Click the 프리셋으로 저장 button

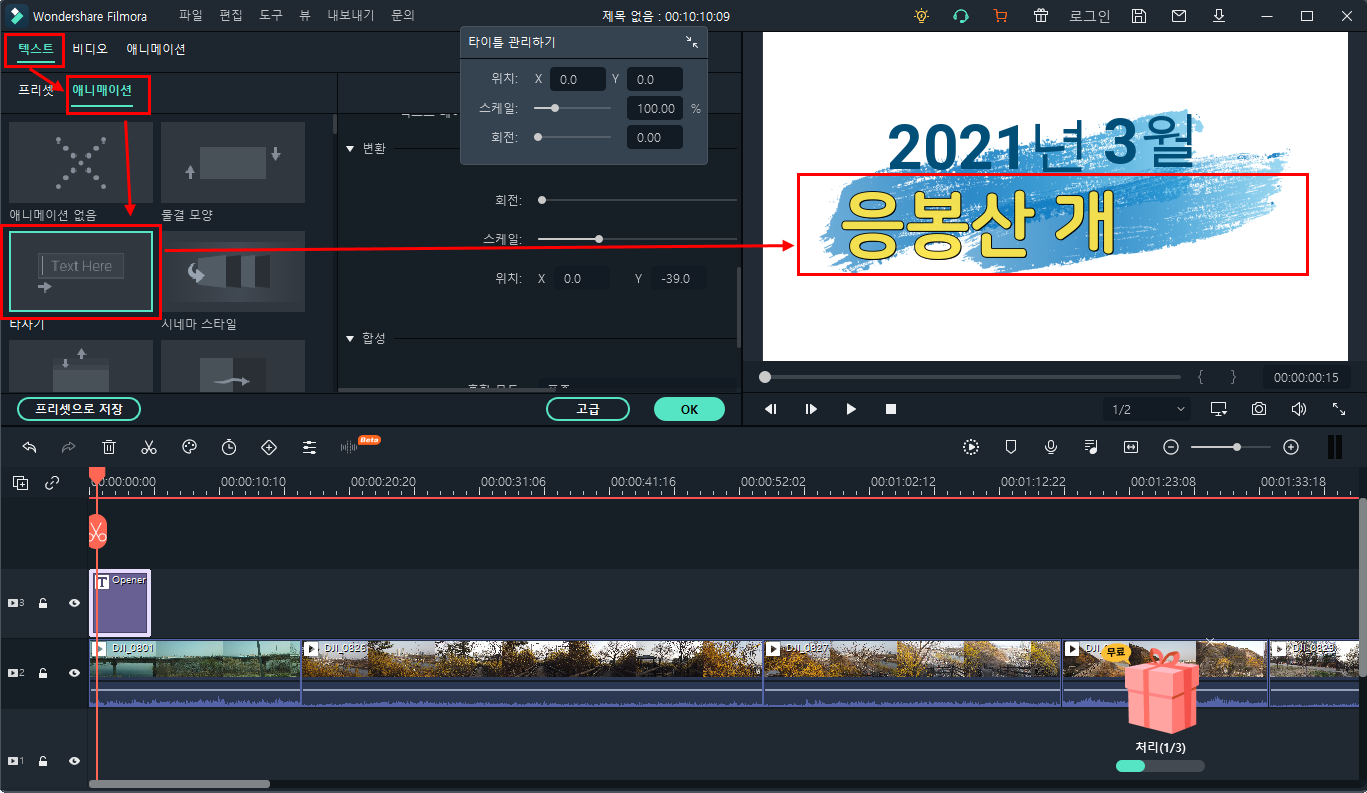(x=79, y=409)
